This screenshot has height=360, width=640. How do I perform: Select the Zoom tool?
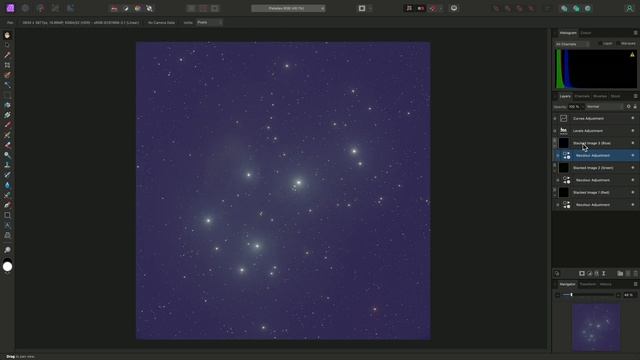7,250
